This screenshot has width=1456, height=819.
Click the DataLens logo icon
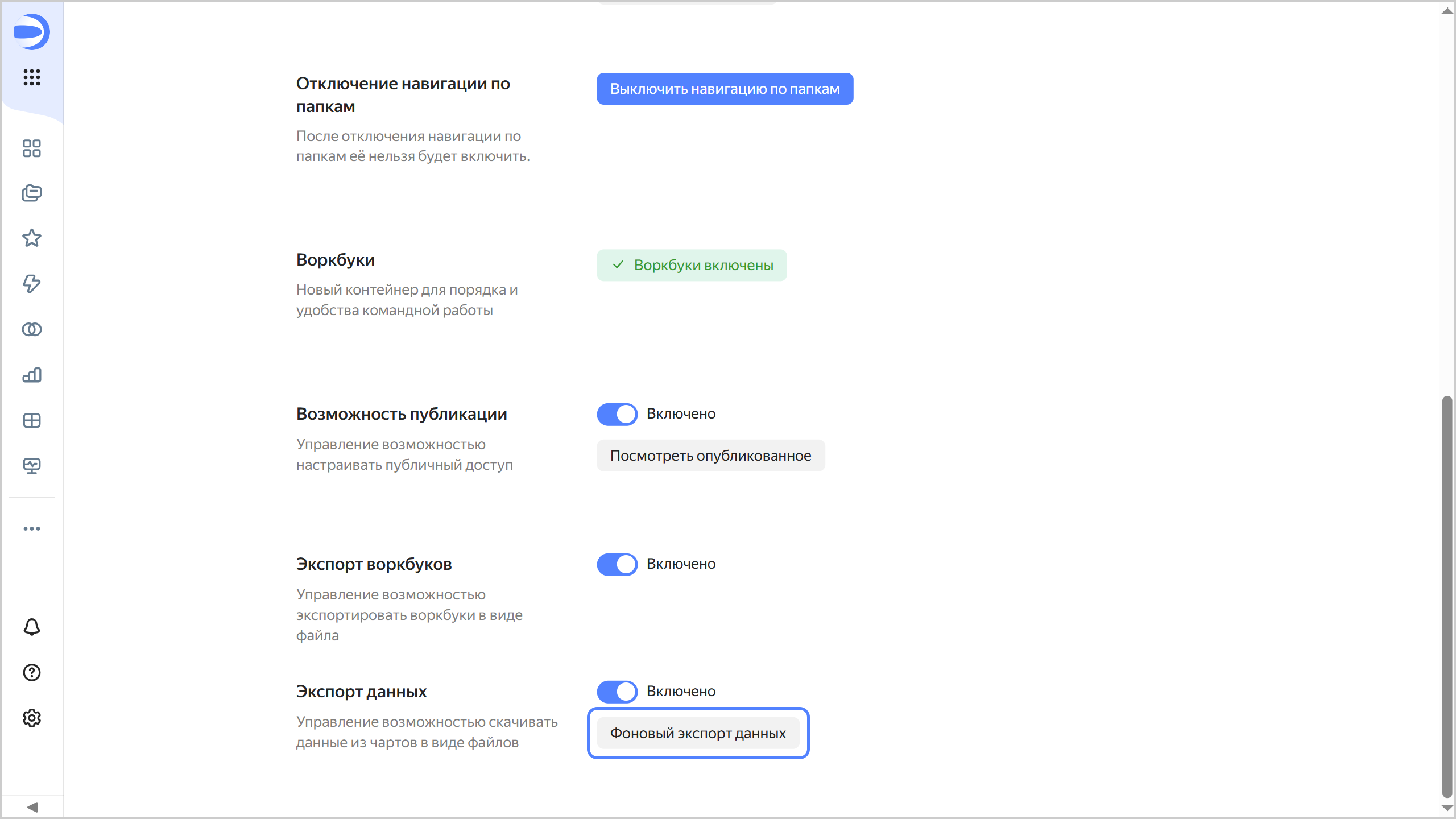32,32
